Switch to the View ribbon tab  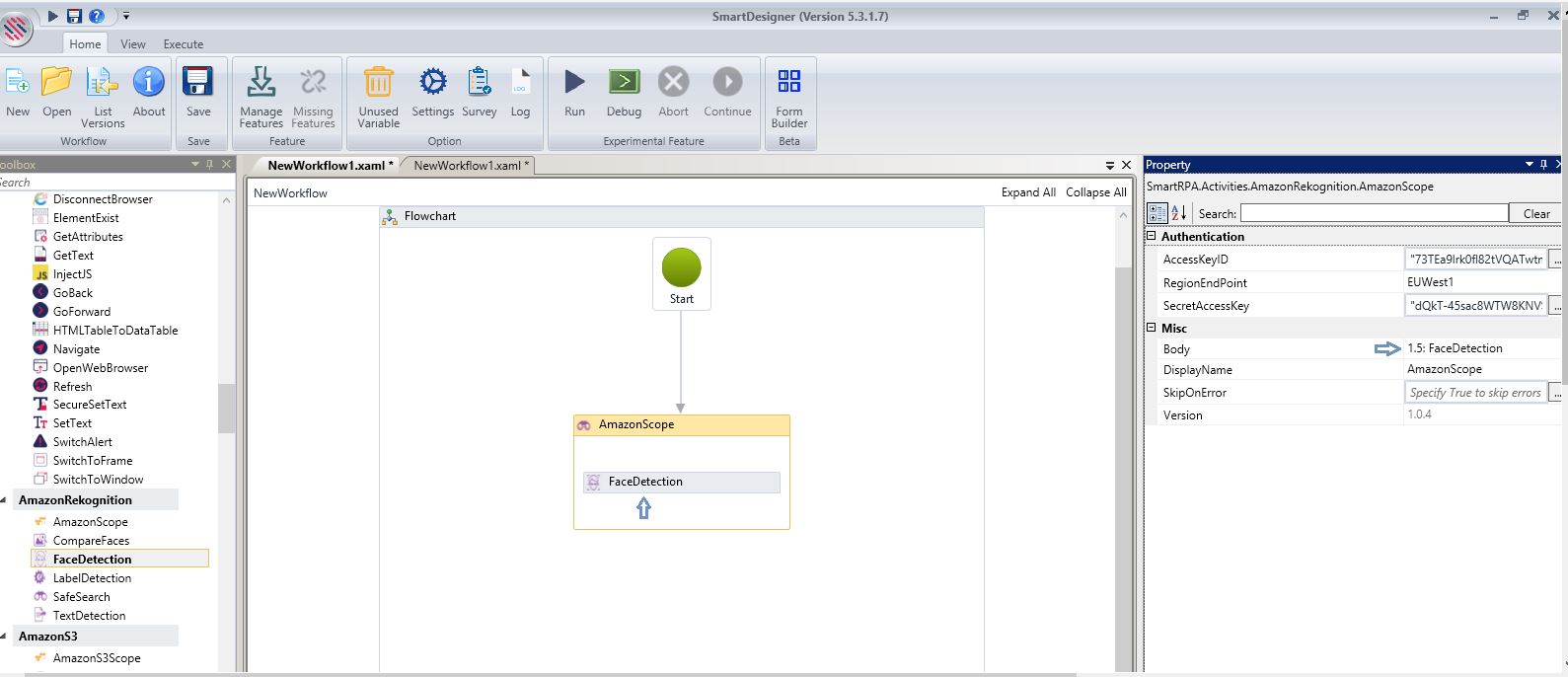pos(133,44)
